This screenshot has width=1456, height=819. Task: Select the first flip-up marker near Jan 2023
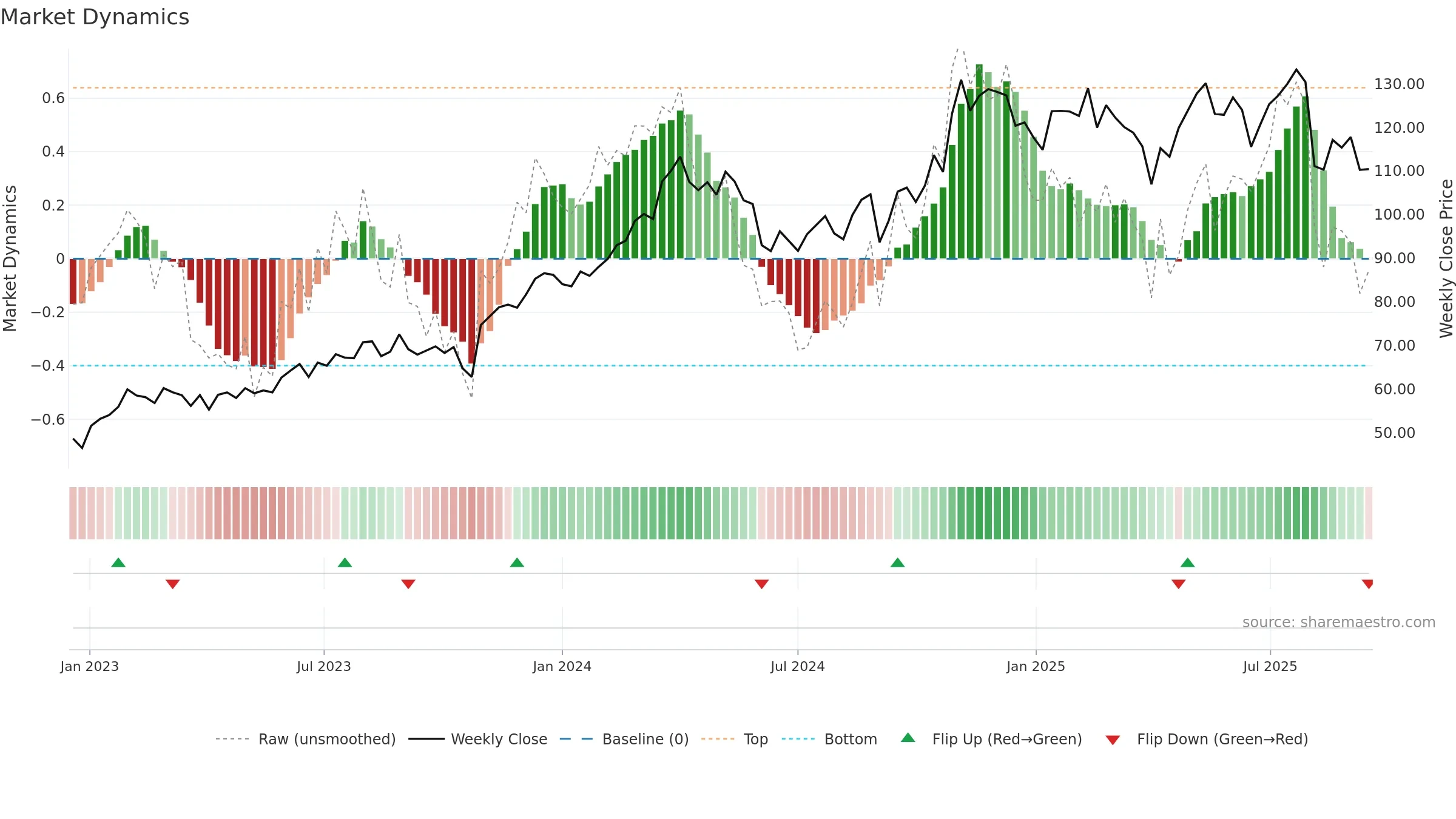tap(118, 562)
